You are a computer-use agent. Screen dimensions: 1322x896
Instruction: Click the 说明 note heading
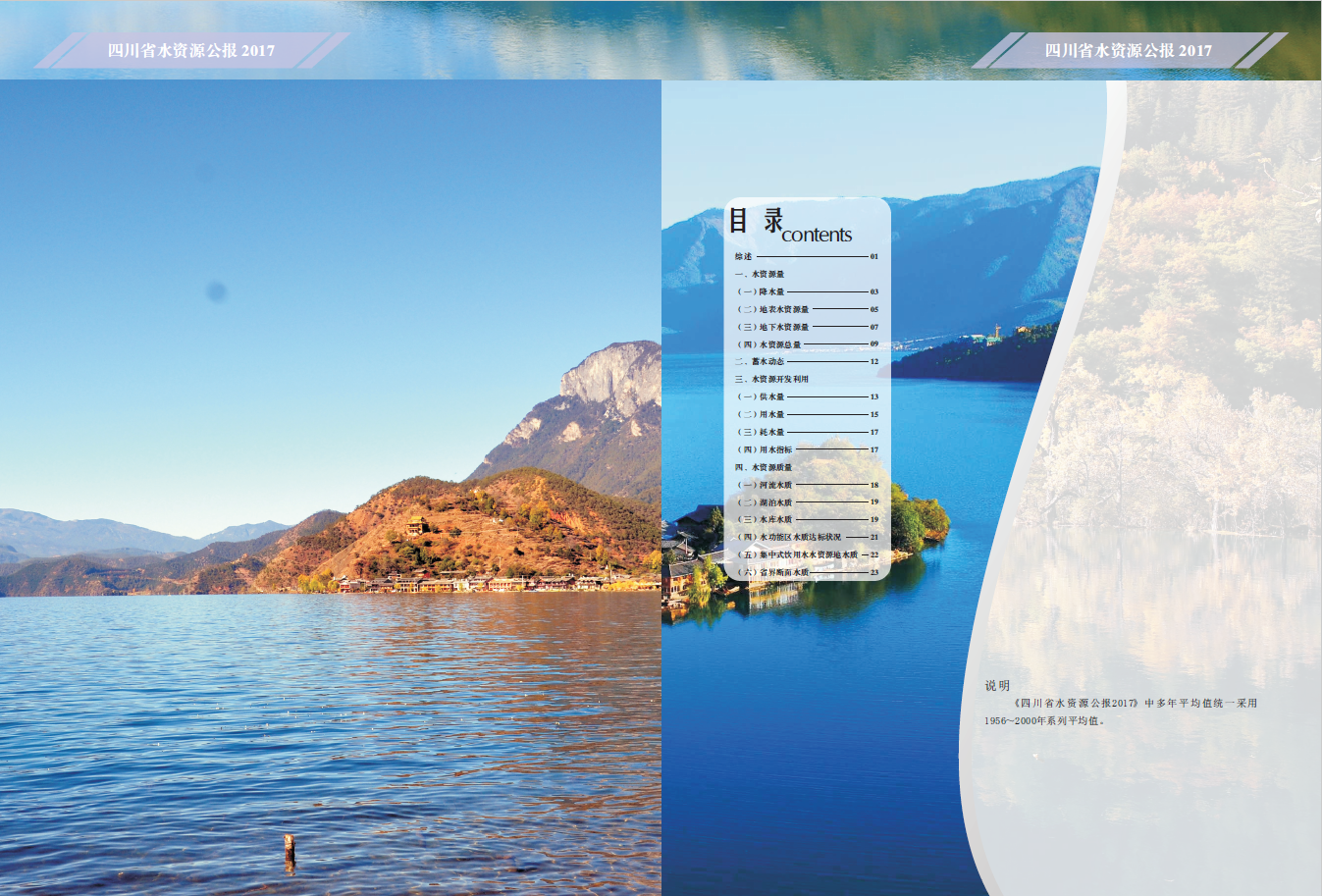tap(997, 686)
